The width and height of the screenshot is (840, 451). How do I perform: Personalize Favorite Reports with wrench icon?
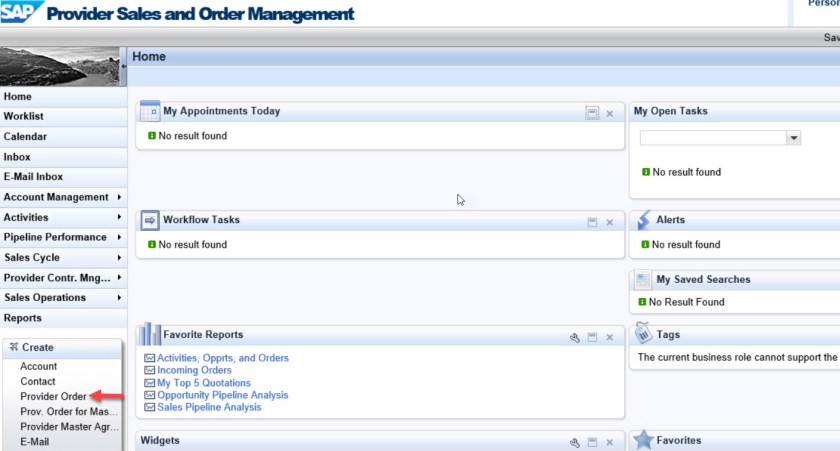[x=575, y=337]
